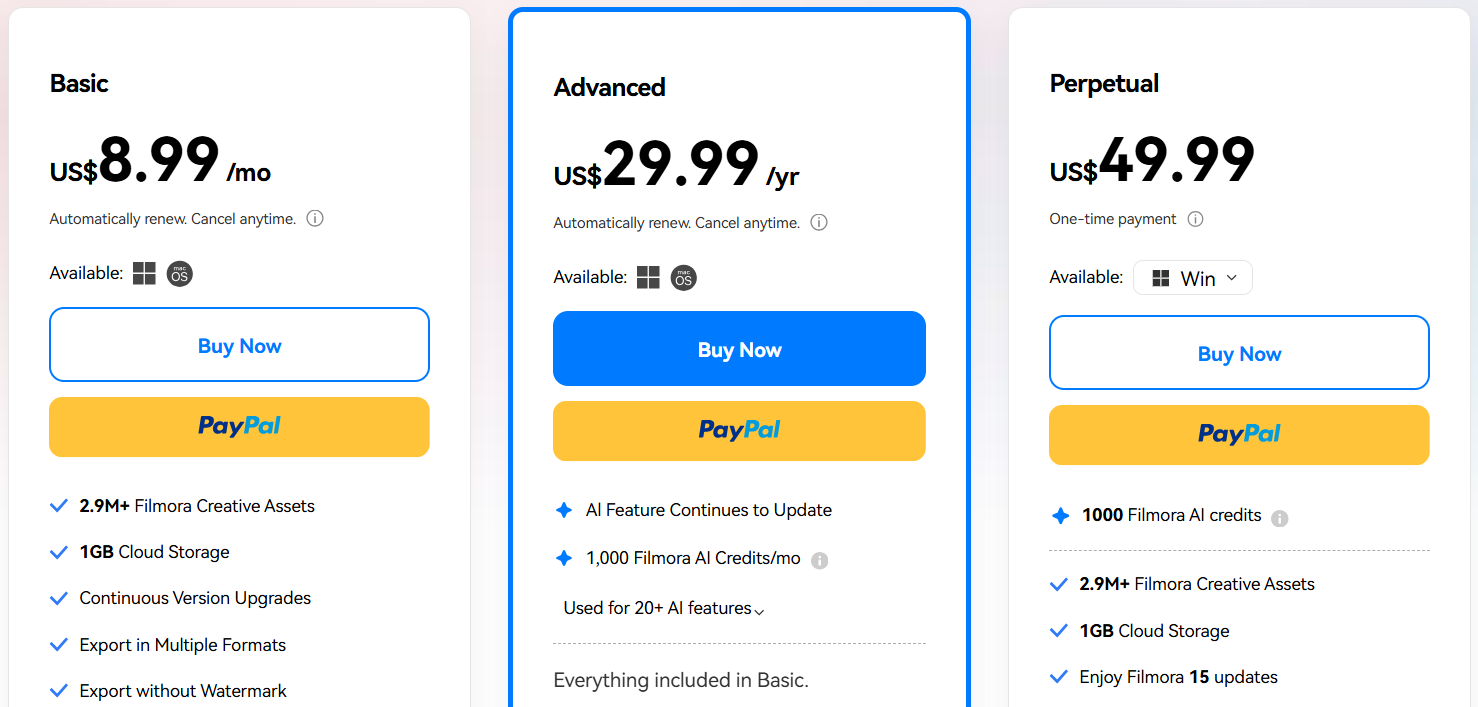This screenshot has height=707, width=1478.
Task: Click the info icon next to One-time payment
Action: point(1196,219)
